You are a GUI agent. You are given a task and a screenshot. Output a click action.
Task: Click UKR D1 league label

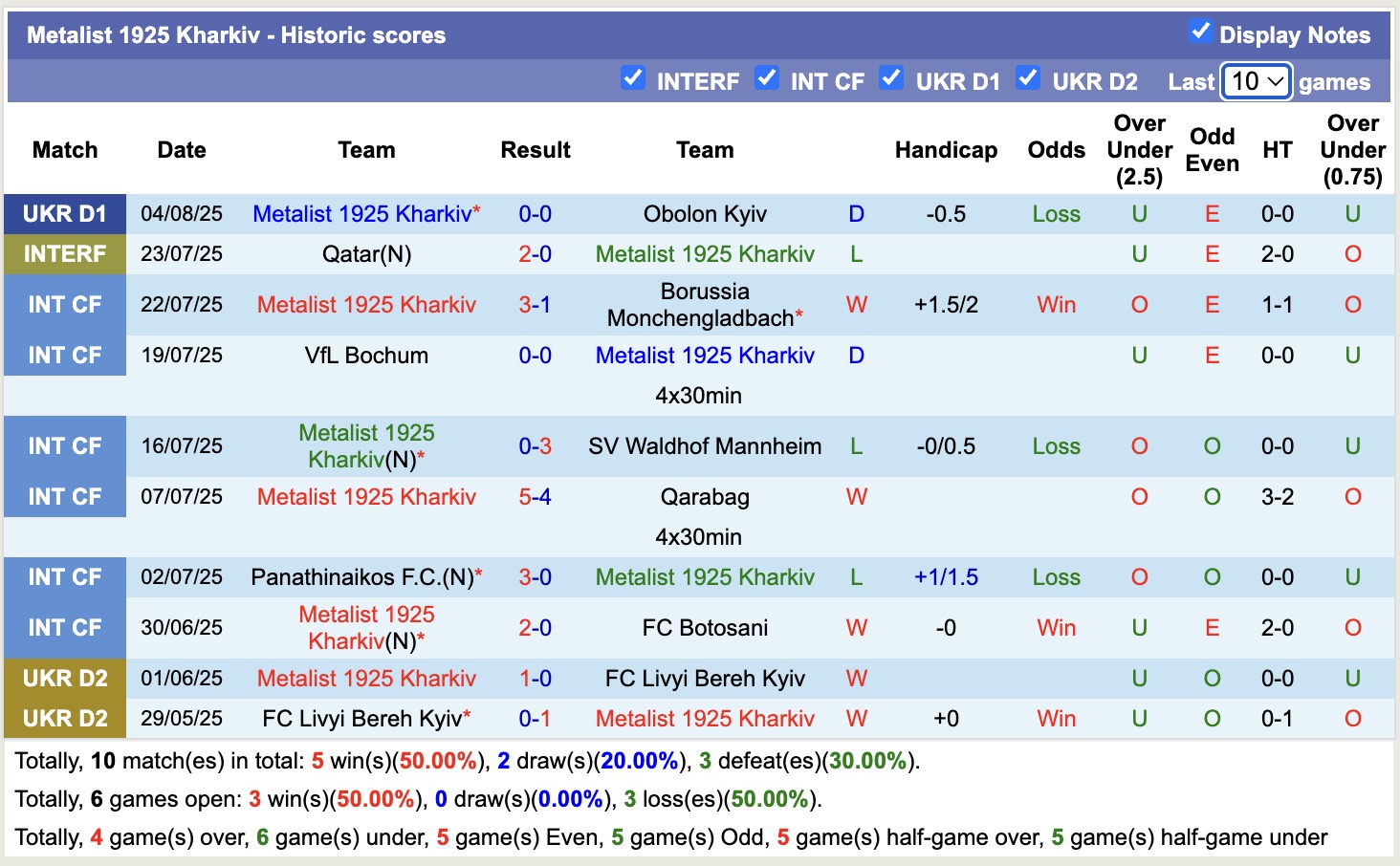[65, 214]
